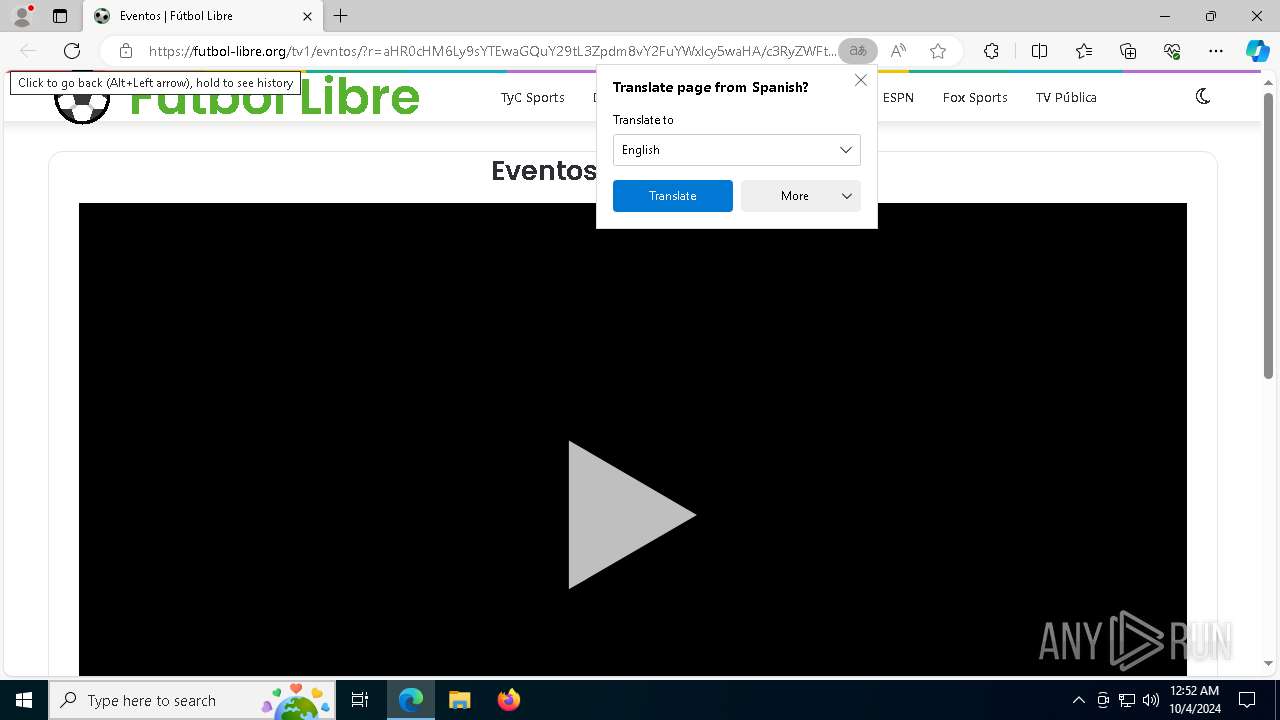Open Microsoft Edge from taskbar
1280x720 pixels.
(411, 700)
